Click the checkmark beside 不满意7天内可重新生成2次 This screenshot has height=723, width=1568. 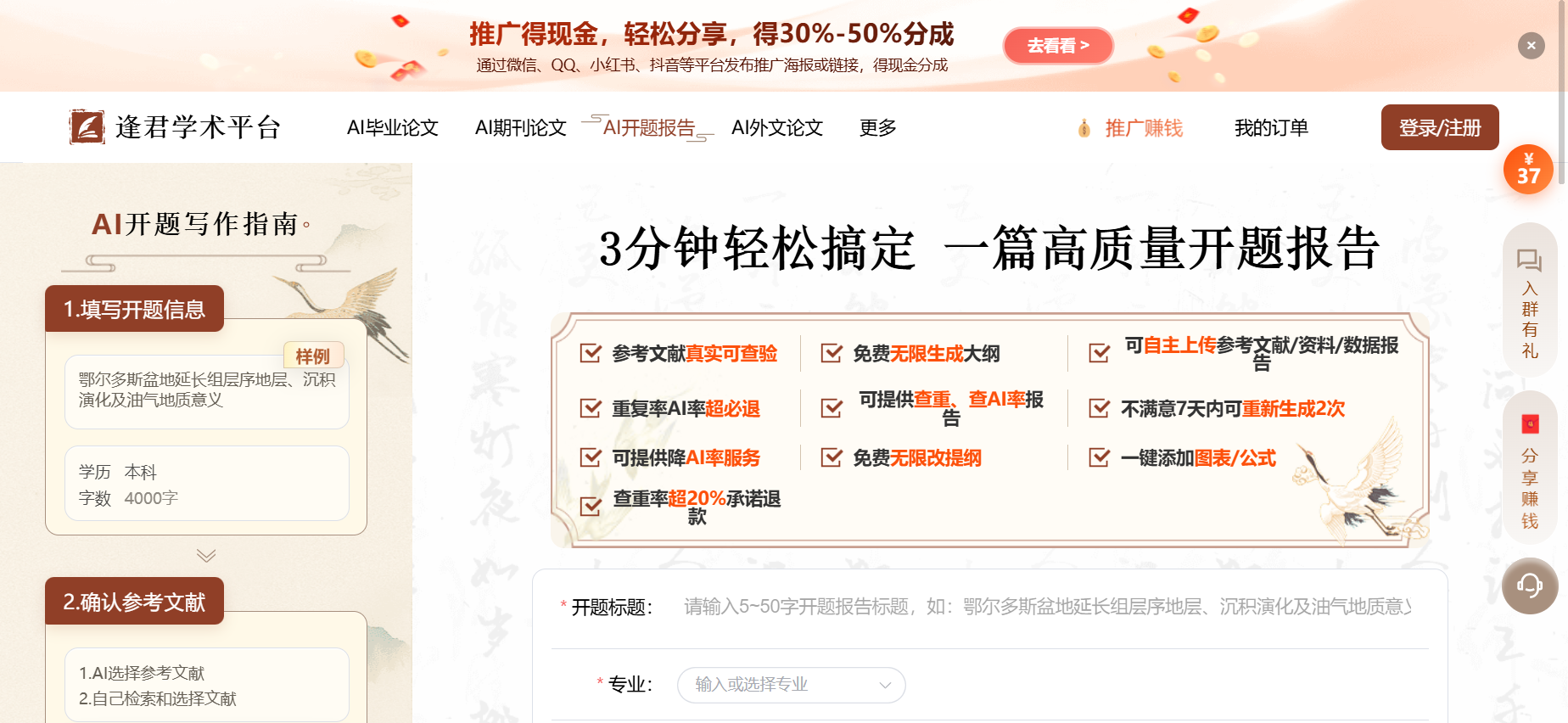pyautogui.click(x=1099, y=408)
